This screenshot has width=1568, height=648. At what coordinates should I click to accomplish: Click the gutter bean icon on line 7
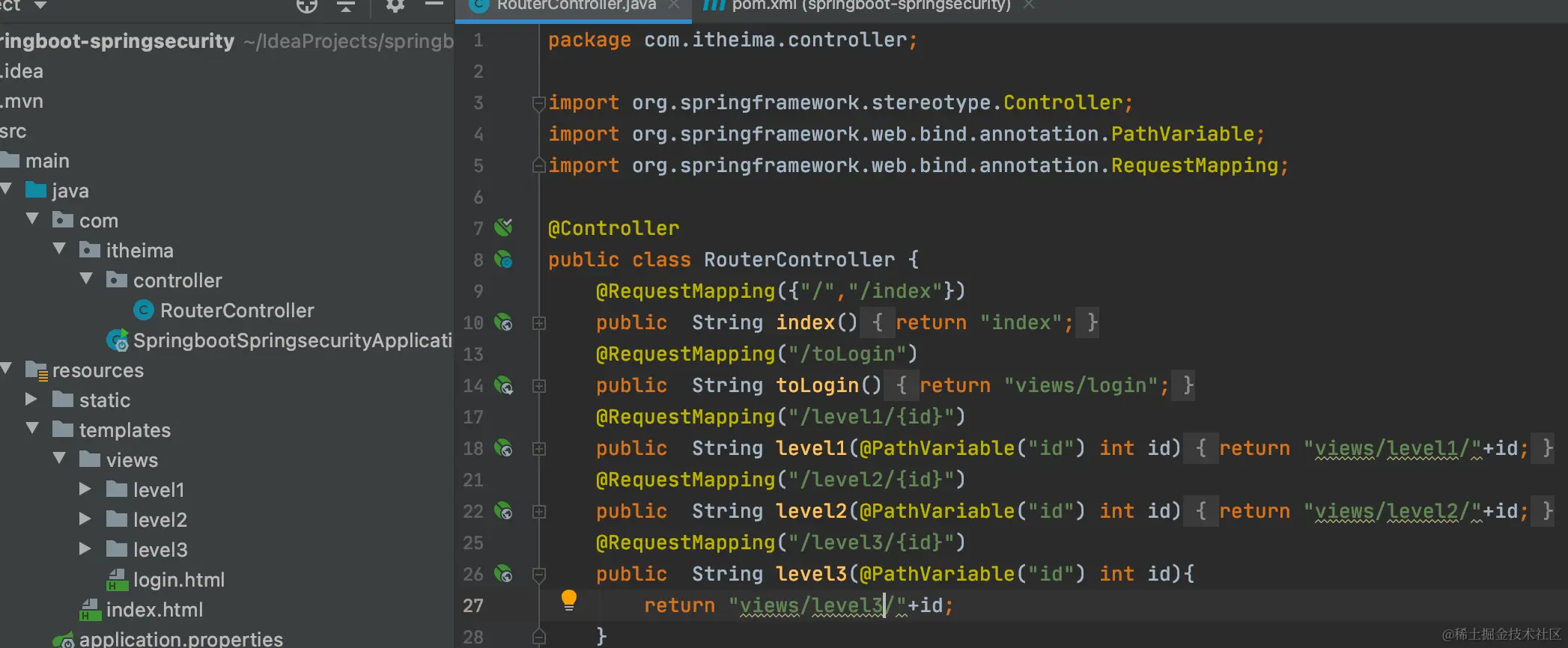[x=504, y=227]
